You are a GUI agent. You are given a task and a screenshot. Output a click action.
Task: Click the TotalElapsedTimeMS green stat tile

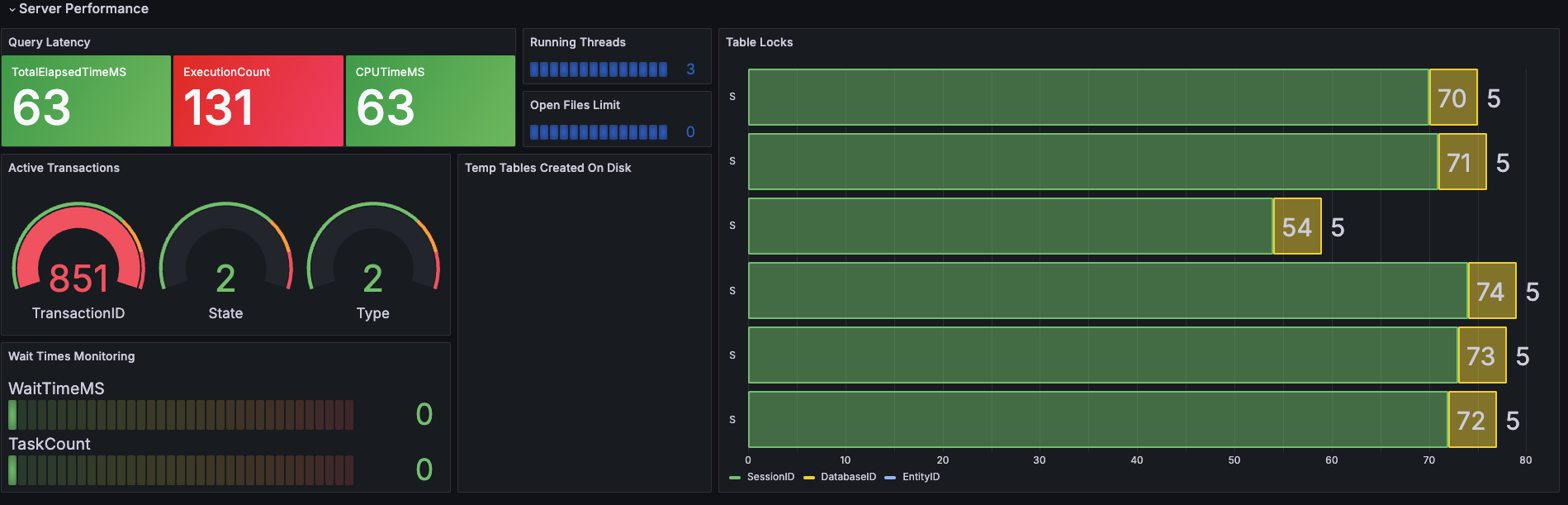pos(86,101)
